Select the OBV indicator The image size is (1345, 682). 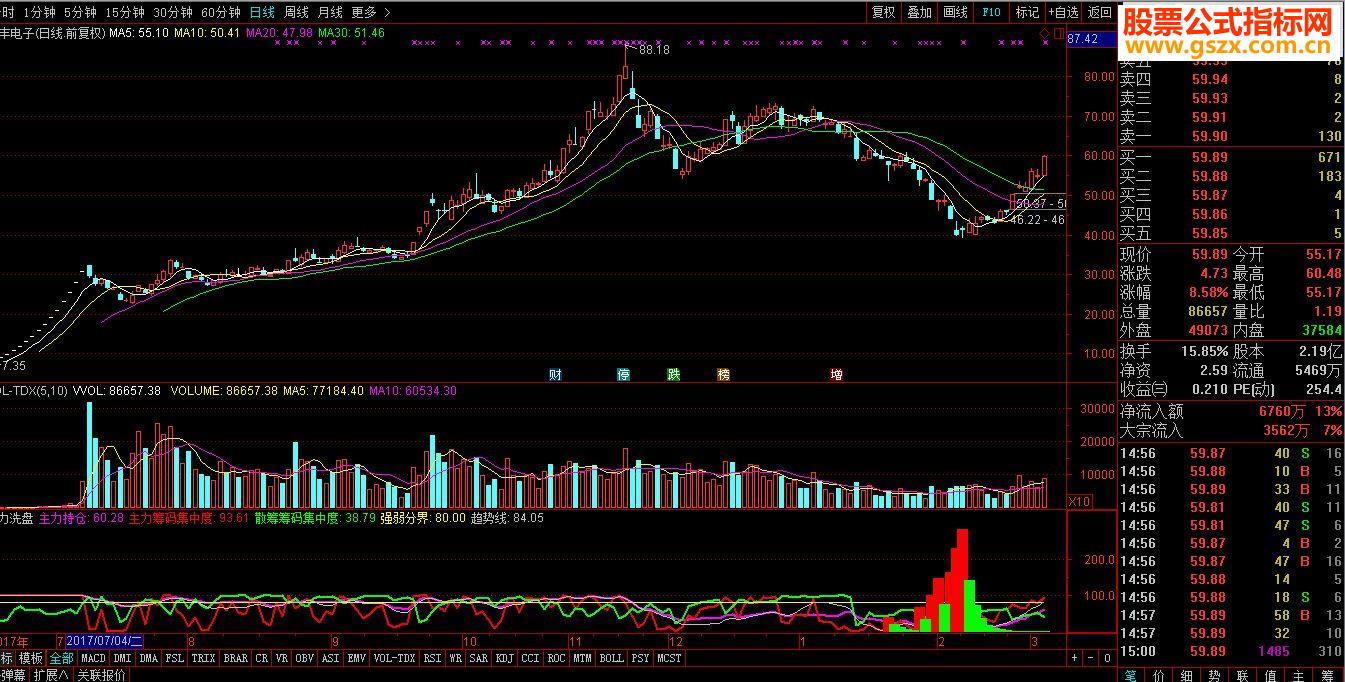point(304,658)
